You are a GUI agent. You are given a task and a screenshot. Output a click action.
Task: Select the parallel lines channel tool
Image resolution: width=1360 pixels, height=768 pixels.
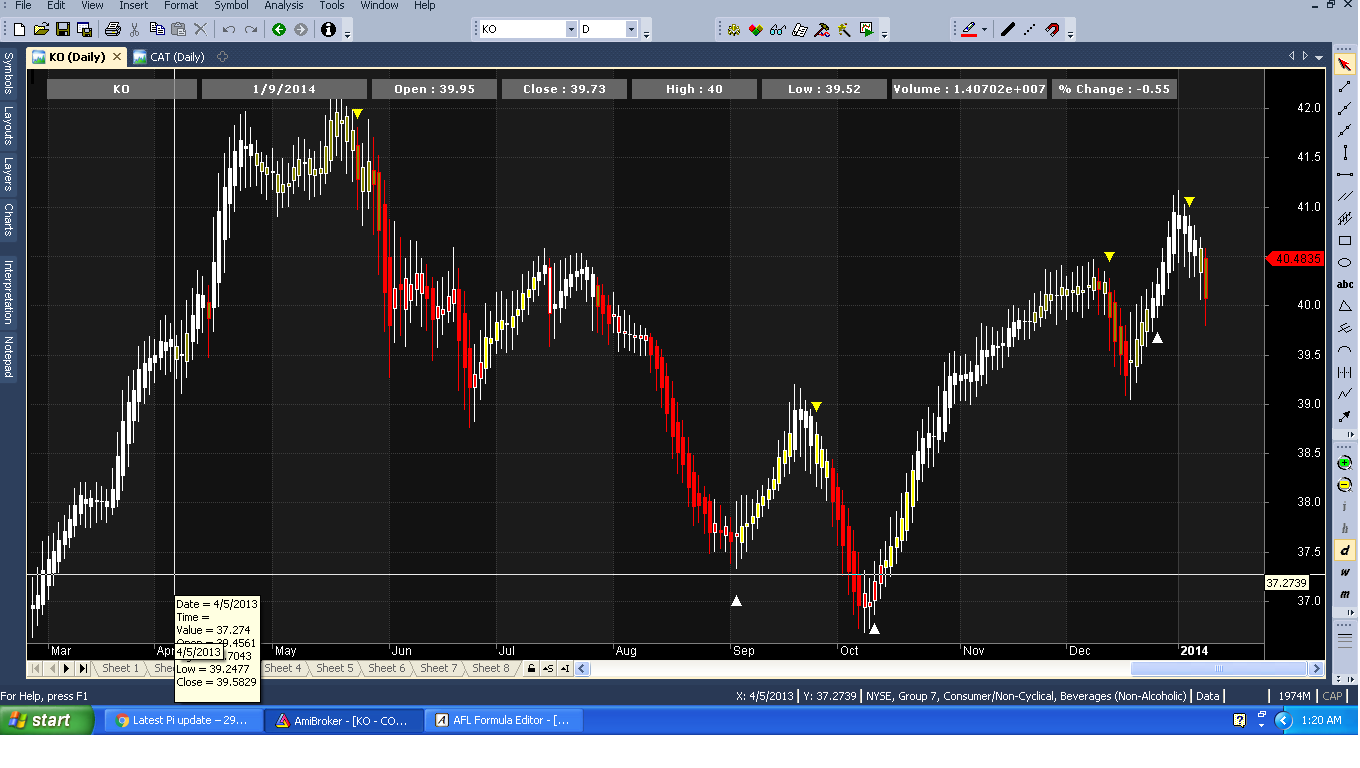(1345, 197)
